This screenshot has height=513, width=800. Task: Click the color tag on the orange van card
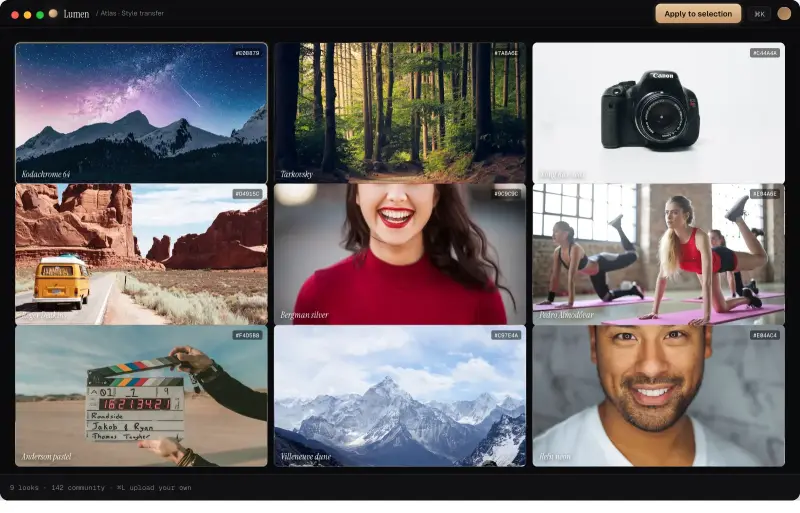(x=247, y=194)
